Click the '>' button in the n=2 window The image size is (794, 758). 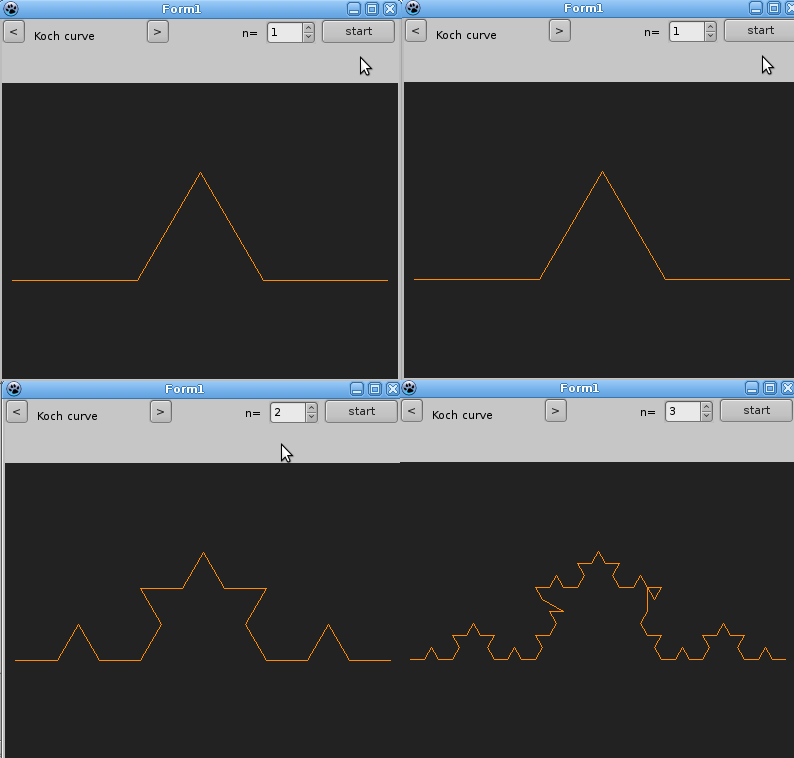tap(160, 411)
